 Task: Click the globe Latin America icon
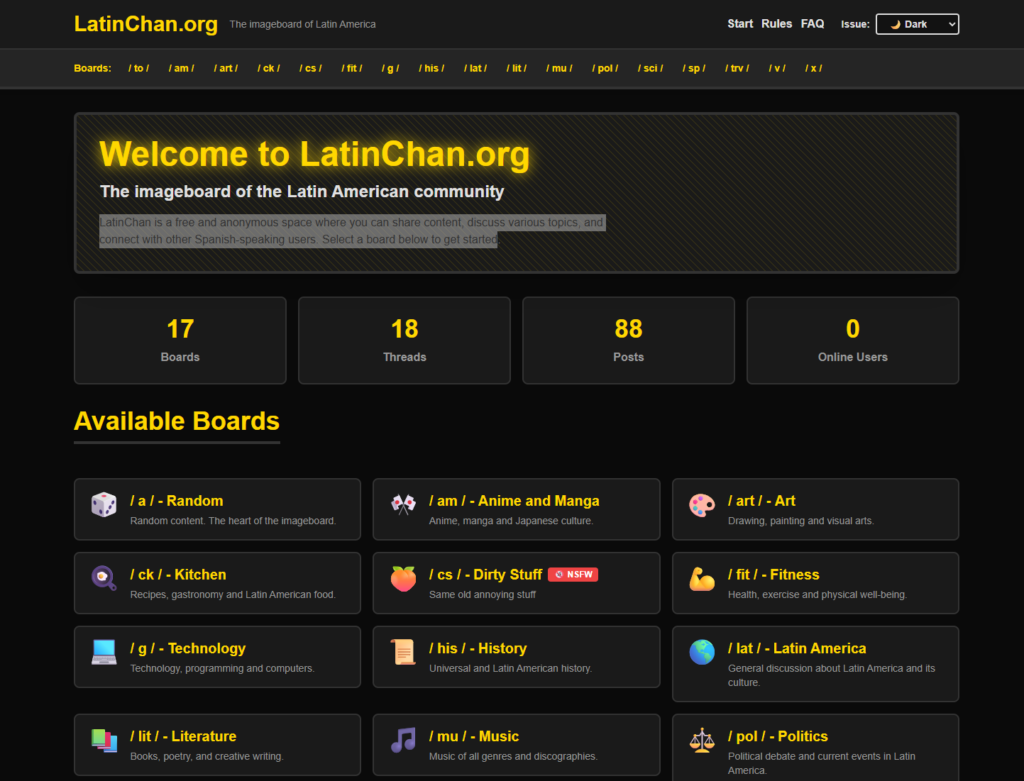click(702, 652)
